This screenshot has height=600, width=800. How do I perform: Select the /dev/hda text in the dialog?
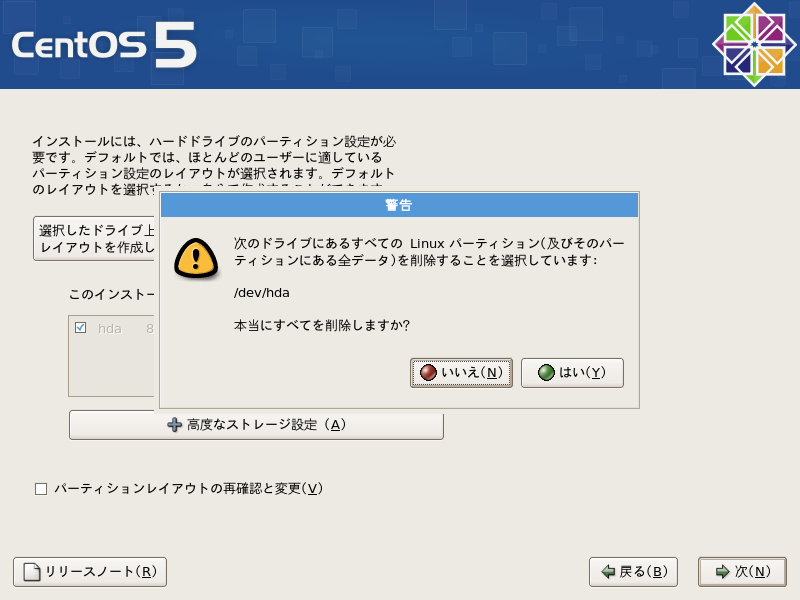click(x=262, y=293)
